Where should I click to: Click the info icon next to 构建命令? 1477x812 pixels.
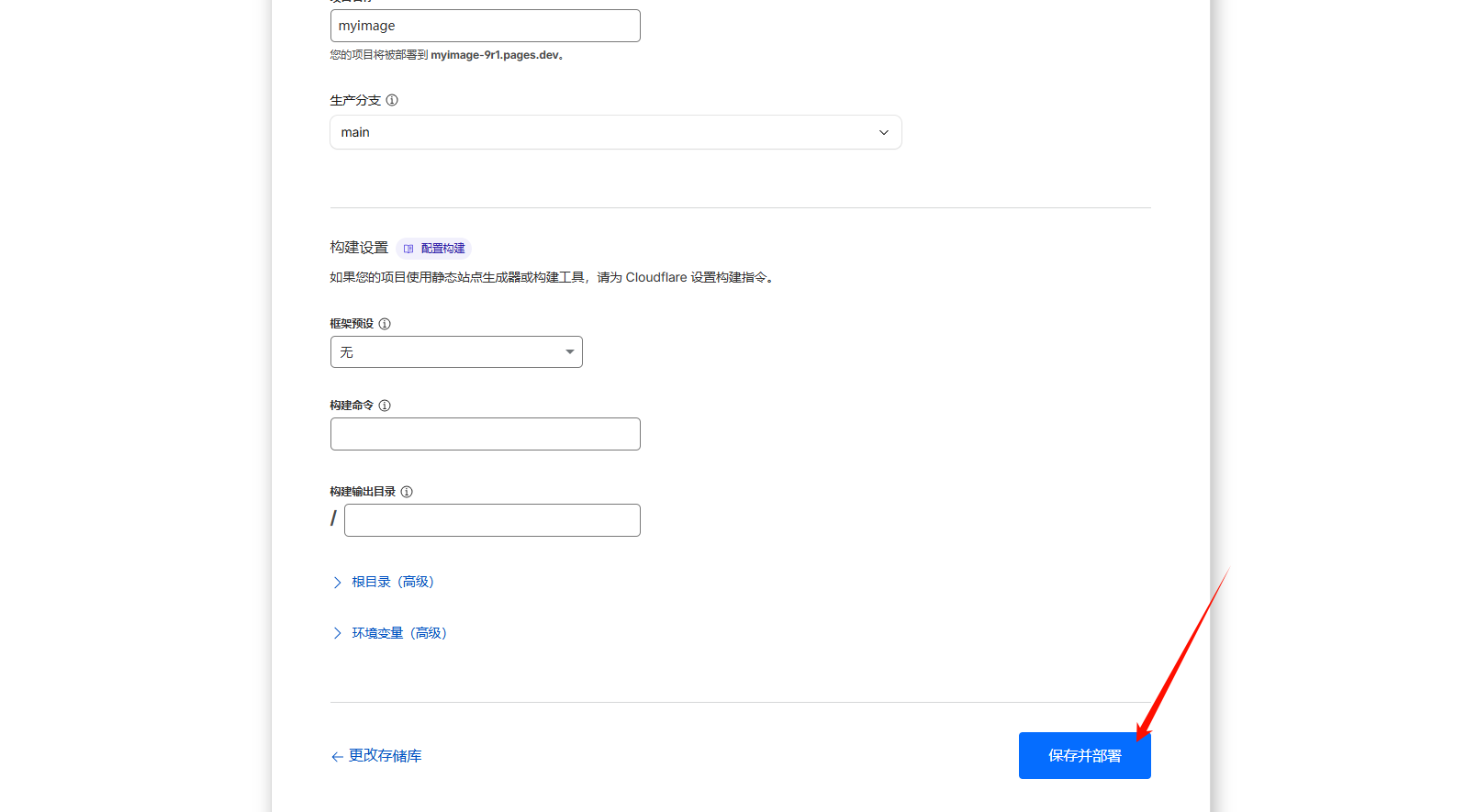[385, 406]
